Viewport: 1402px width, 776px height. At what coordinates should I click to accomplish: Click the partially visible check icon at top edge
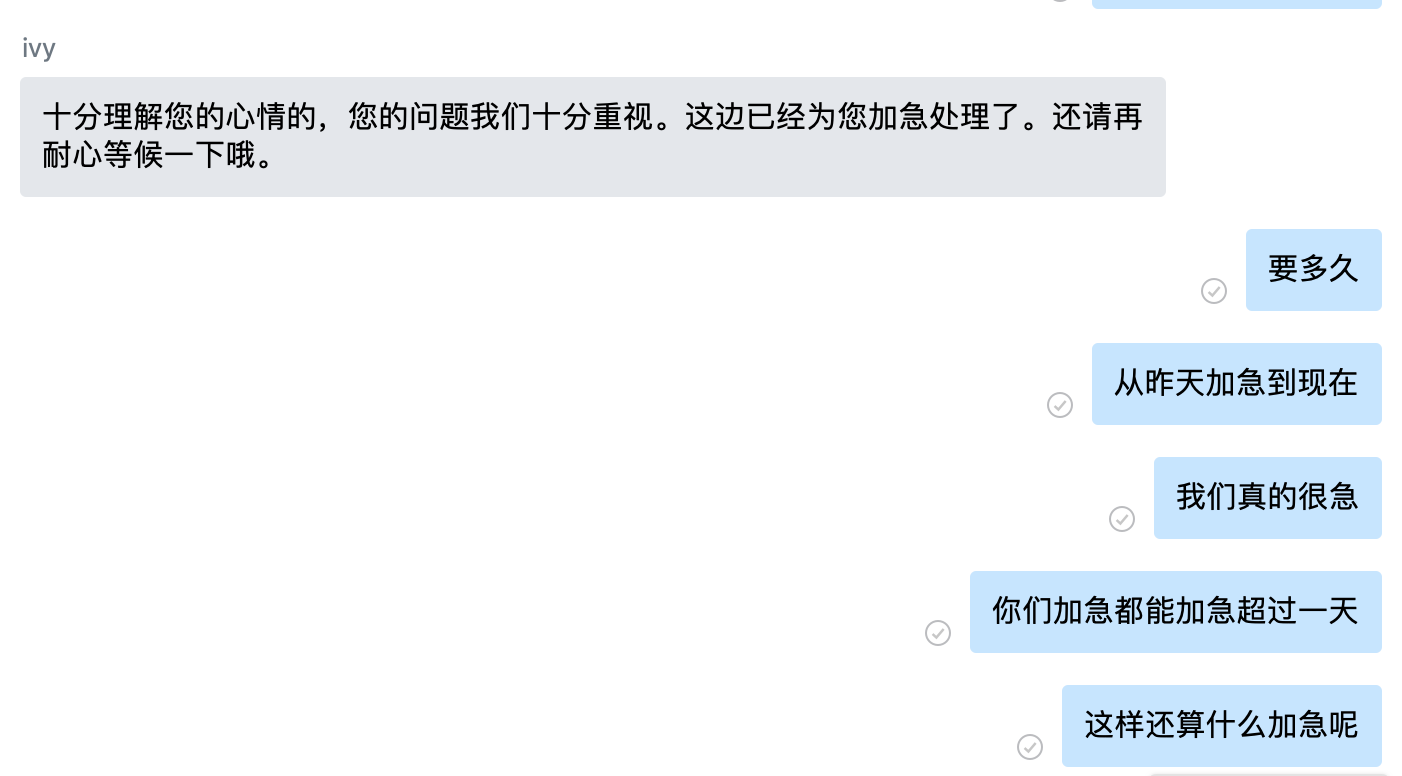pos(1060,1)
